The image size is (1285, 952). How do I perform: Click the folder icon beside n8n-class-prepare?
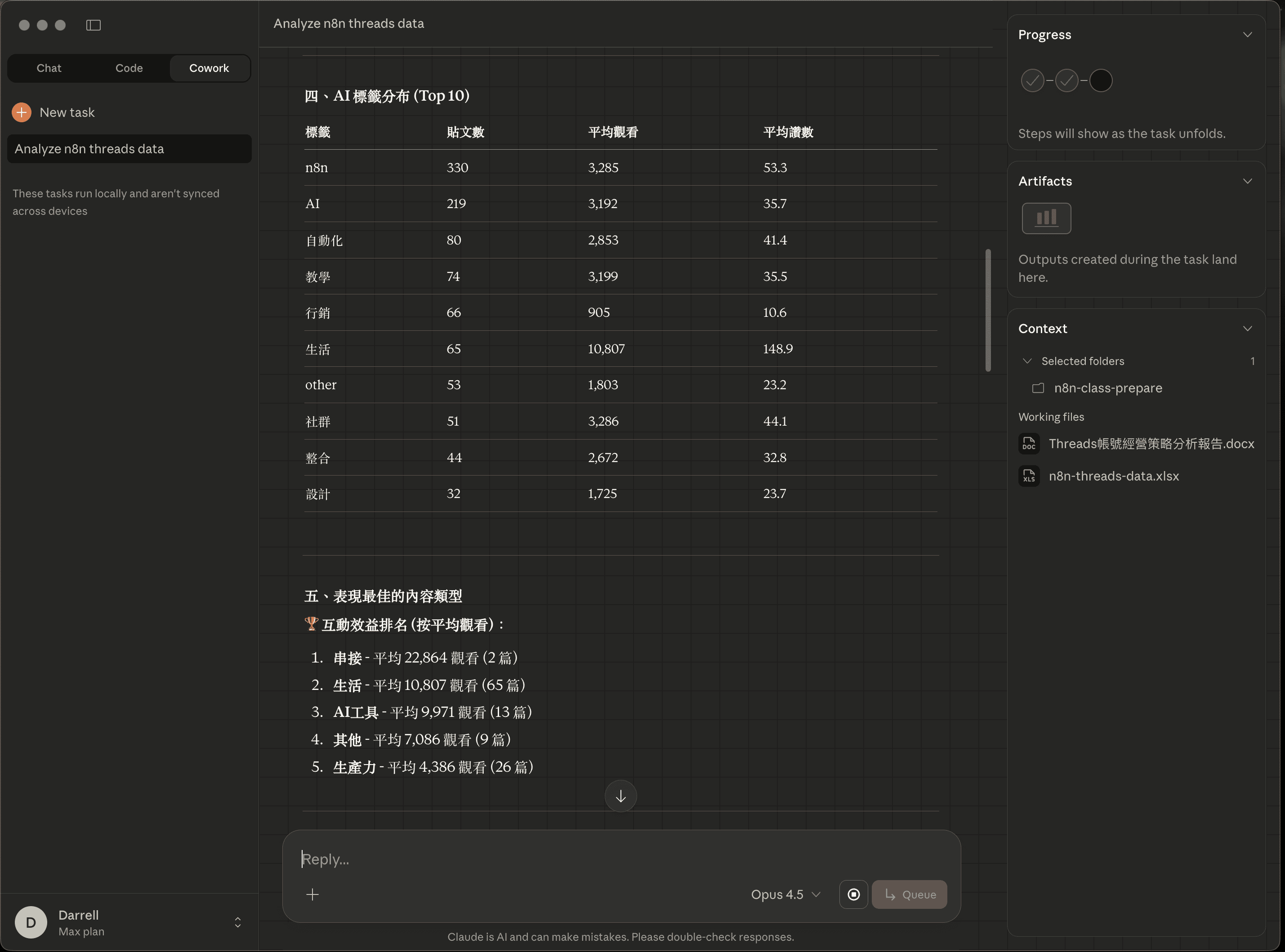(1038, 388)
